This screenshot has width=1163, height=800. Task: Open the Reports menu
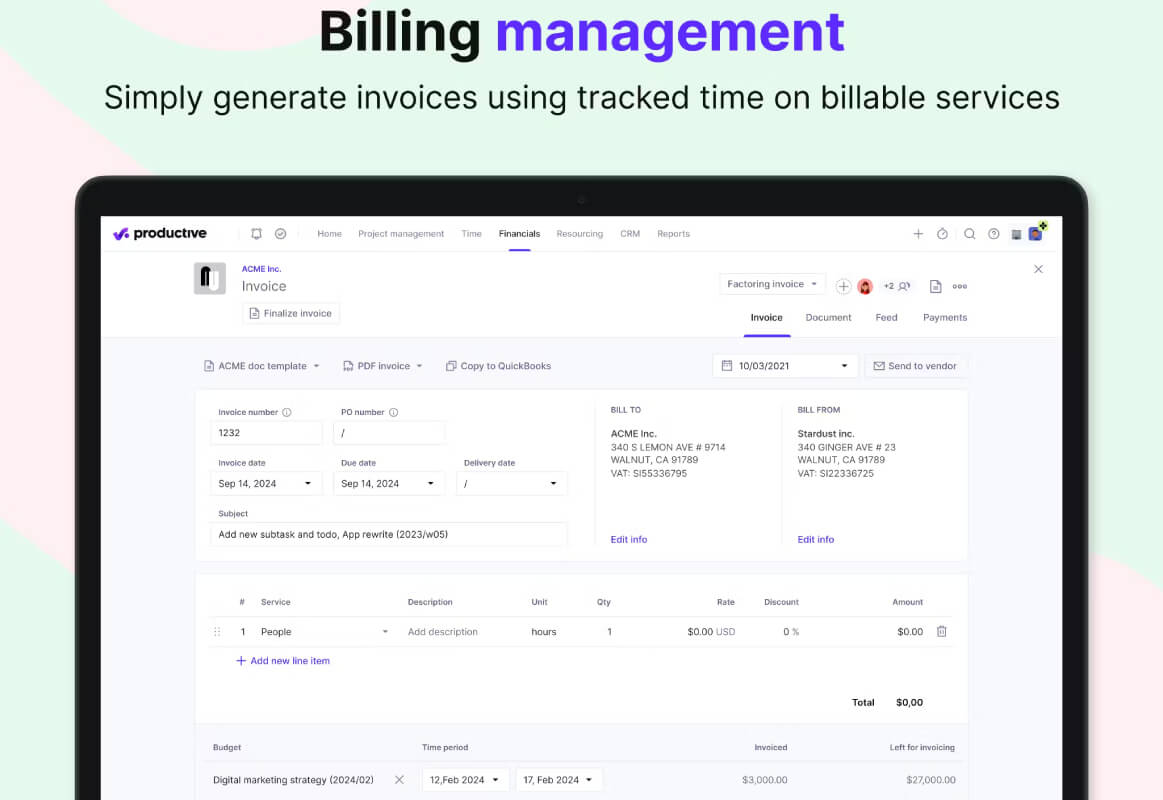(x=673, y=234)
